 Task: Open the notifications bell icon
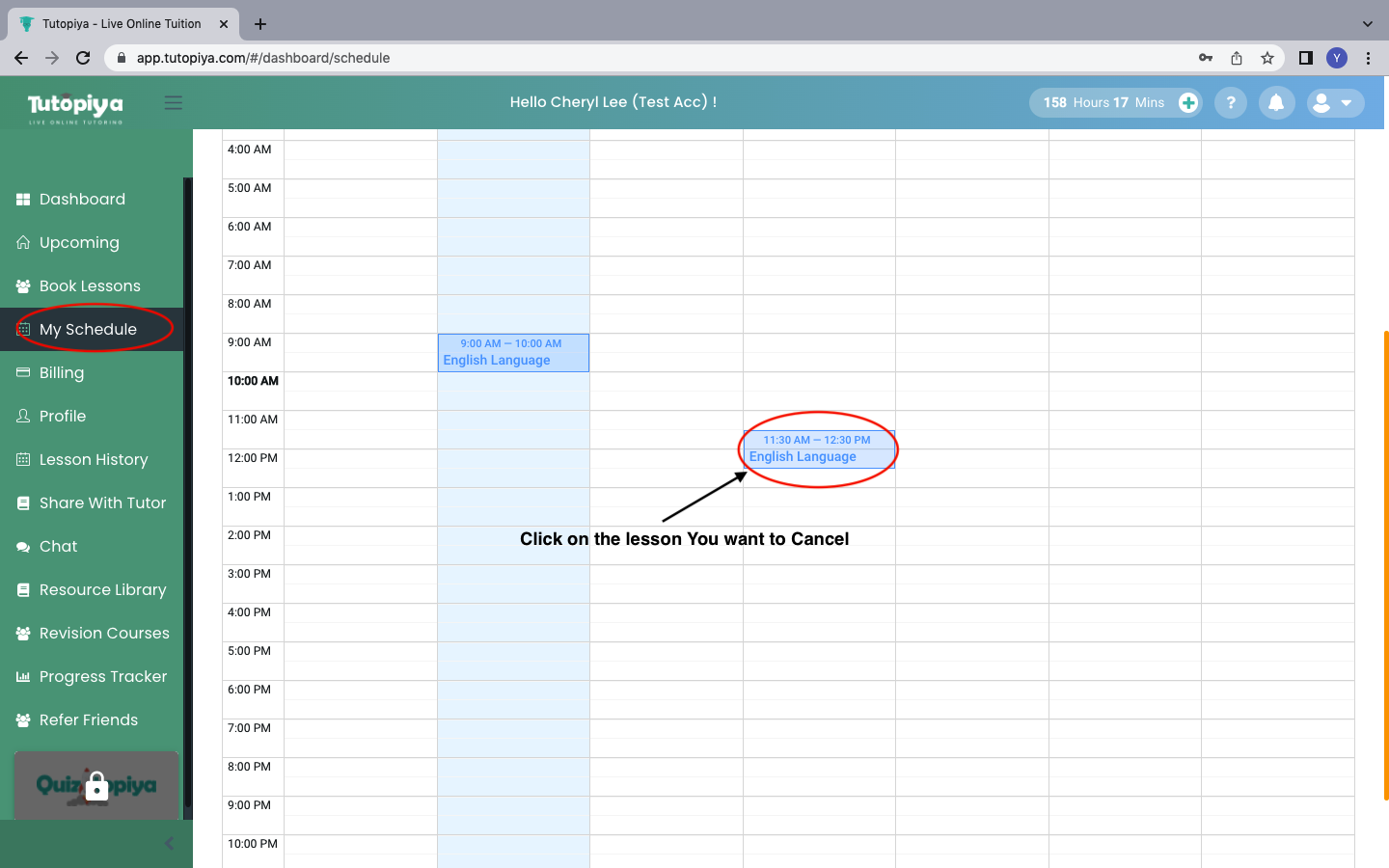1276,103
